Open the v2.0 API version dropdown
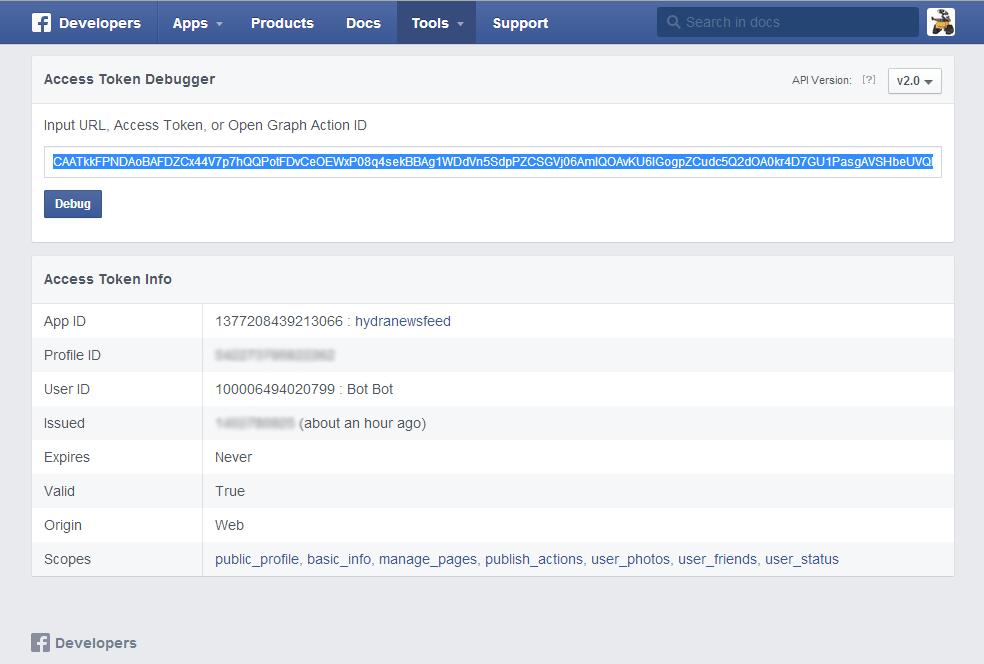 coord(914,81)
